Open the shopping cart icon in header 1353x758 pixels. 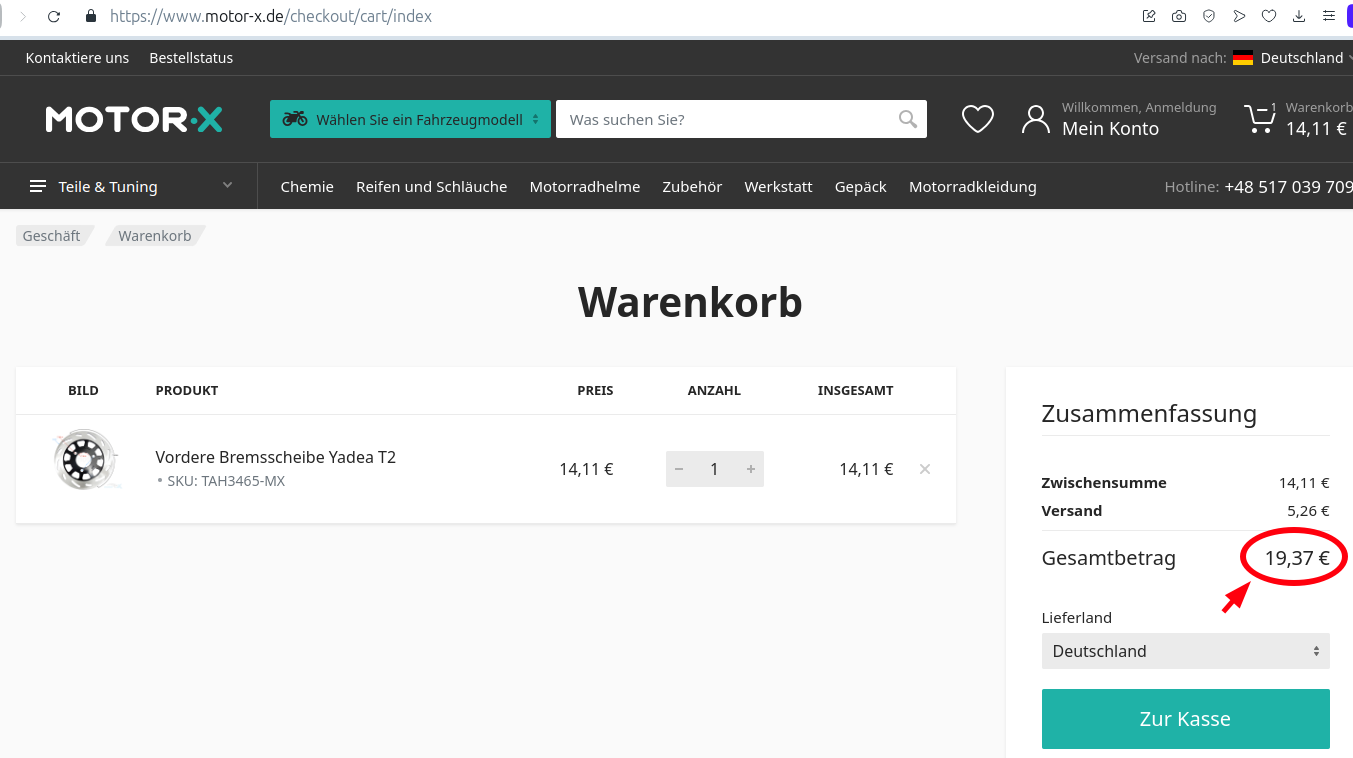(x=1260, y=119)
